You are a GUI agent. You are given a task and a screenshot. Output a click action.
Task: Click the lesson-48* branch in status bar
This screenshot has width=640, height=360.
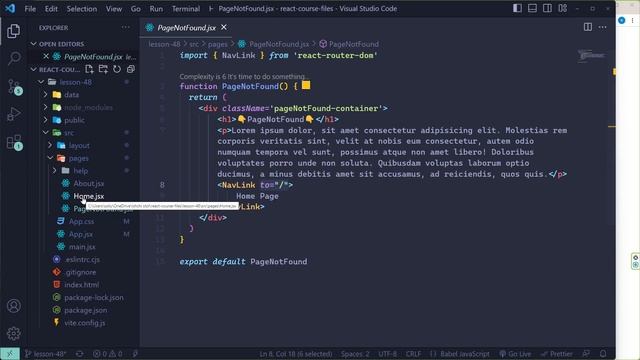(x=46, y=354)
